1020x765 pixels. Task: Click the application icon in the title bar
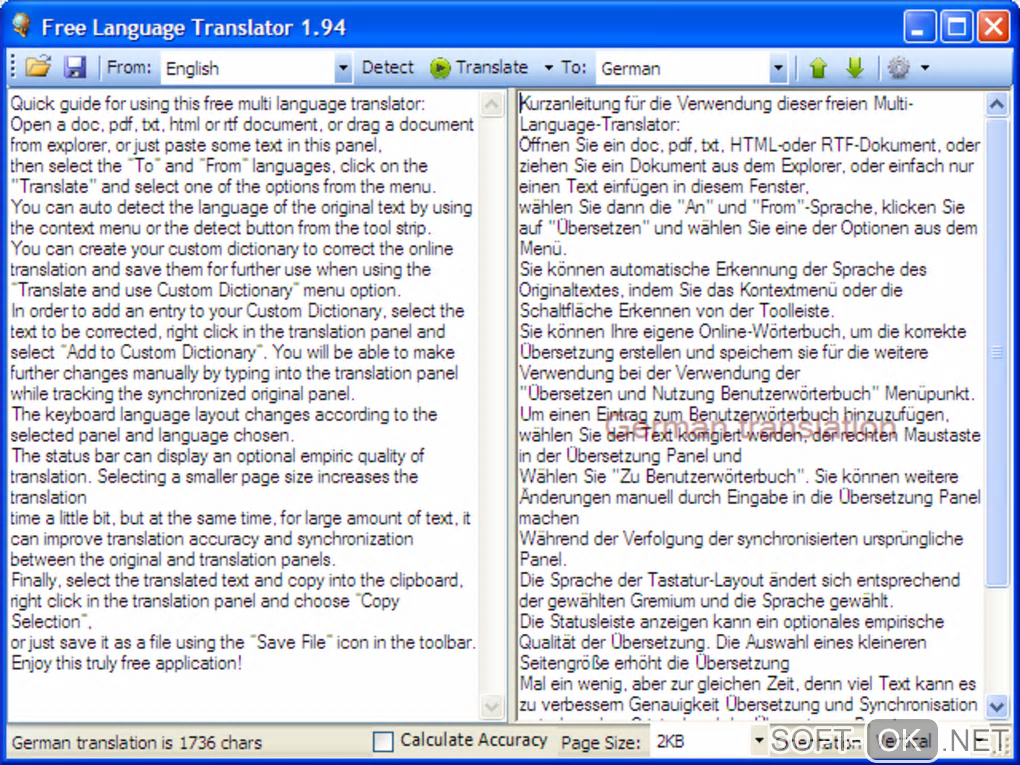click(x=21, y=26)
